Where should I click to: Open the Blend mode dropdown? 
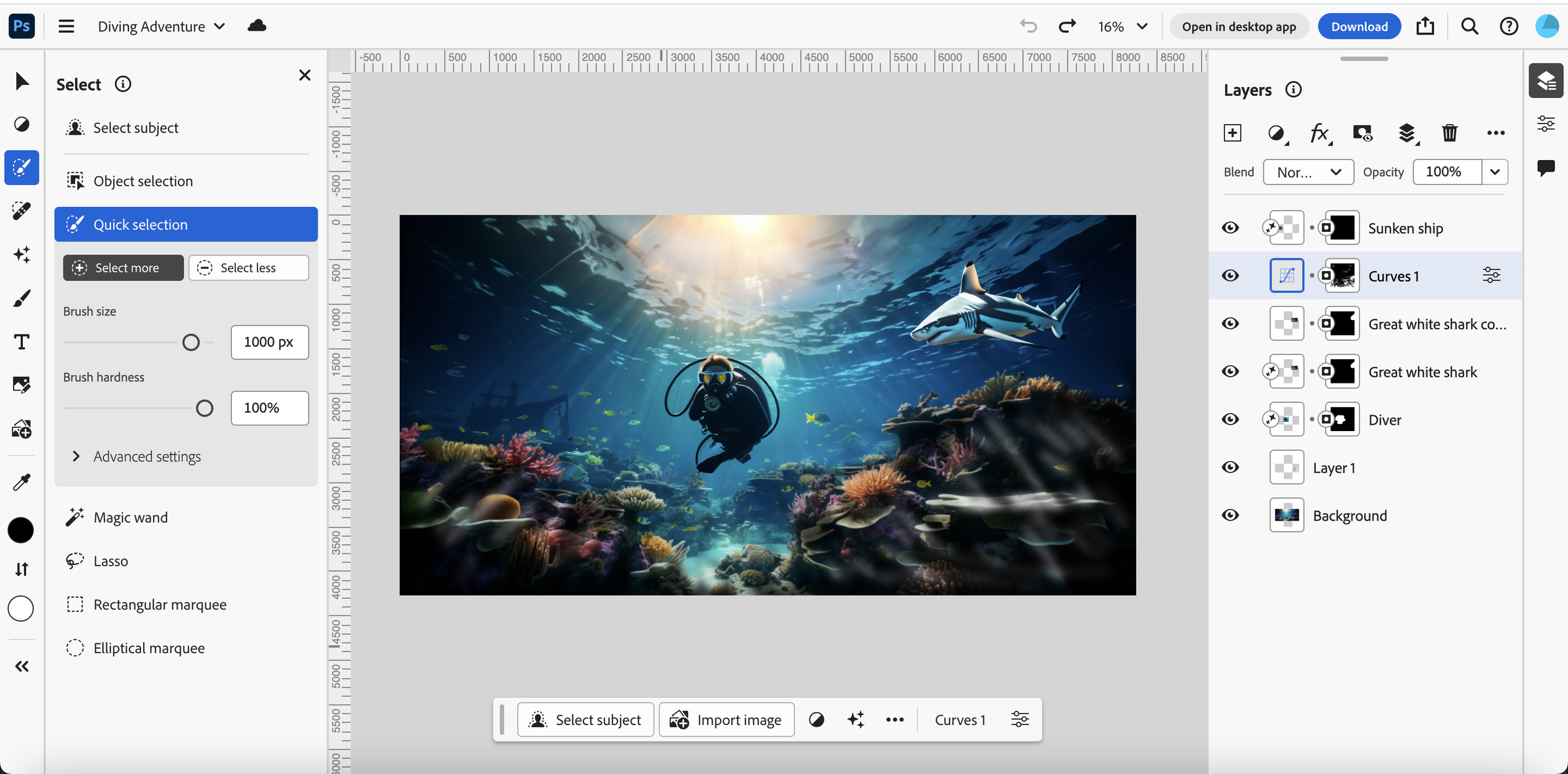point(1306,172)
